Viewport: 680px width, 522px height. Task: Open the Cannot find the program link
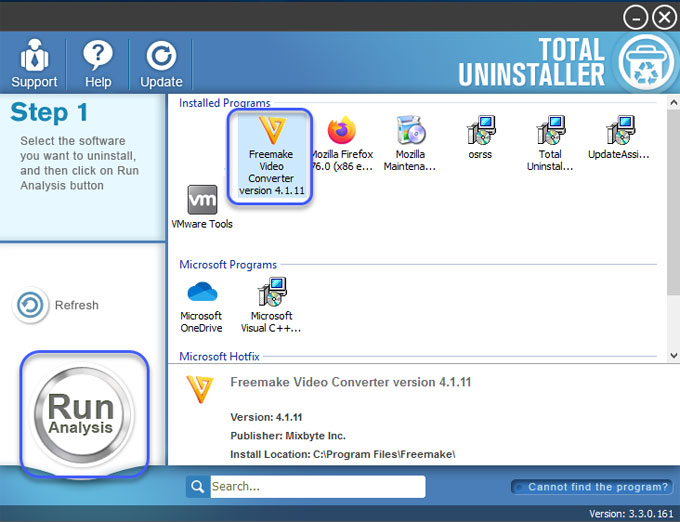(x=590, y=487)
